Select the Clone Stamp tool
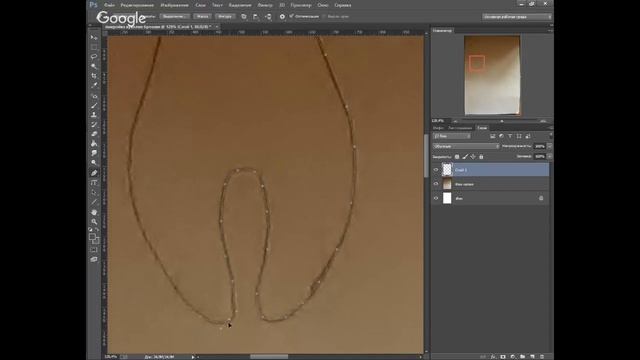The width and height of the screenshot is (640, 360). pos(94,115)
